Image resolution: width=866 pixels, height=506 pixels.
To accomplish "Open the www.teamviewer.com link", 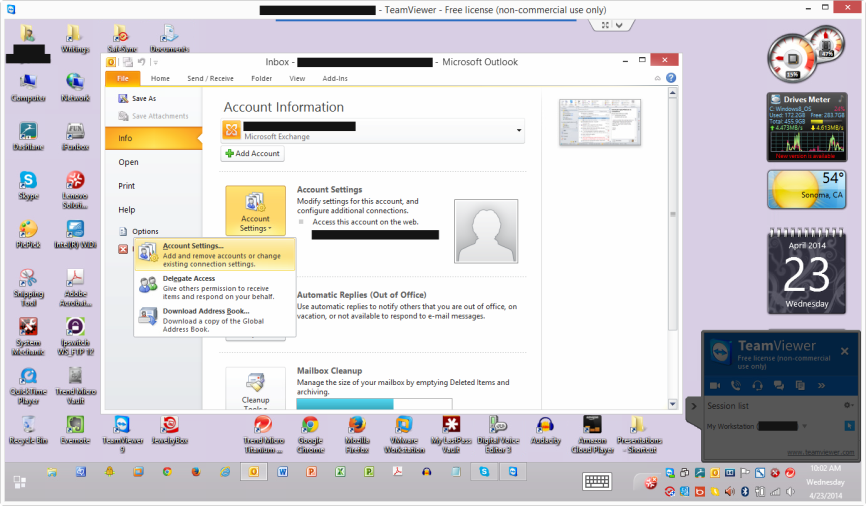I will [x=820, y=452].
